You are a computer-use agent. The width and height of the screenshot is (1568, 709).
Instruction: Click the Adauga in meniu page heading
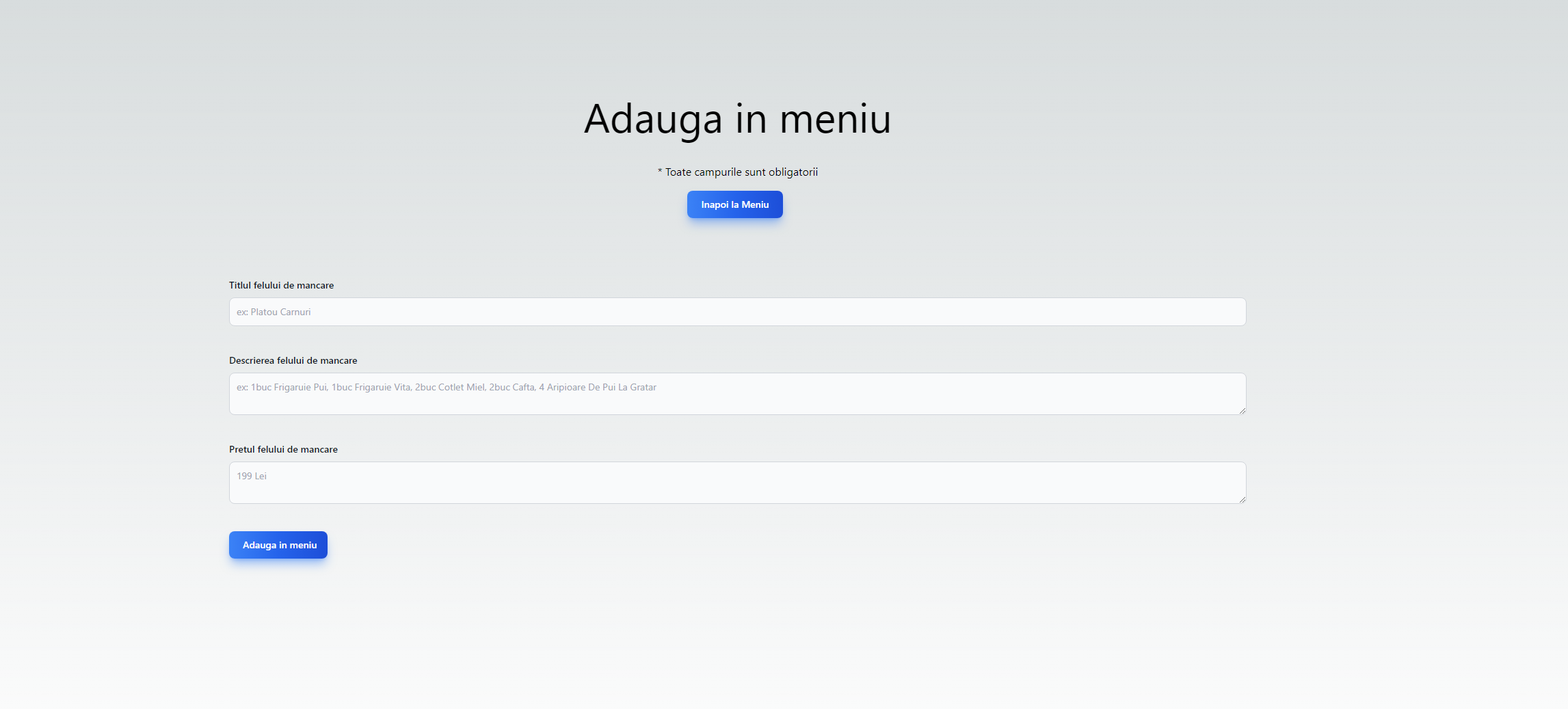pos(737,118)
